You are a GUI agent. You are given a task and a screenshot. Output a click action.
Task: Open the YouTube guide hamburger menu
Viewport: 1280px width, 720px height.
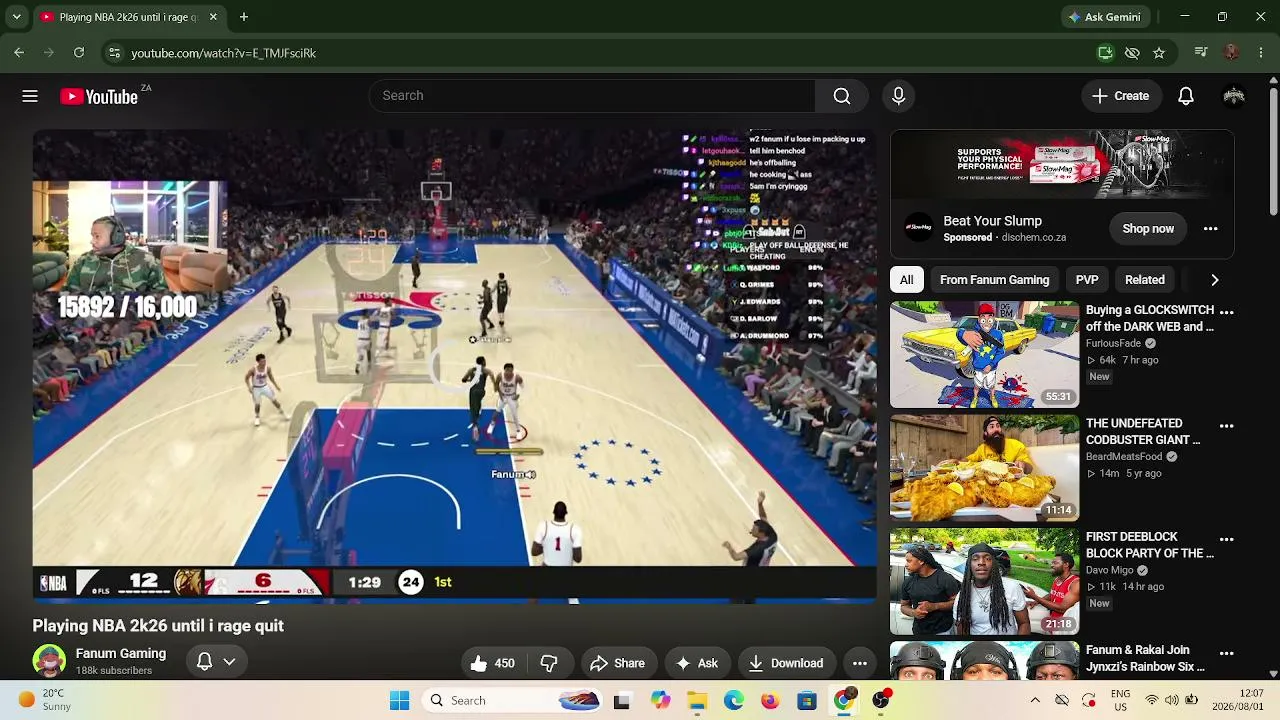click(x=30, y=96)
